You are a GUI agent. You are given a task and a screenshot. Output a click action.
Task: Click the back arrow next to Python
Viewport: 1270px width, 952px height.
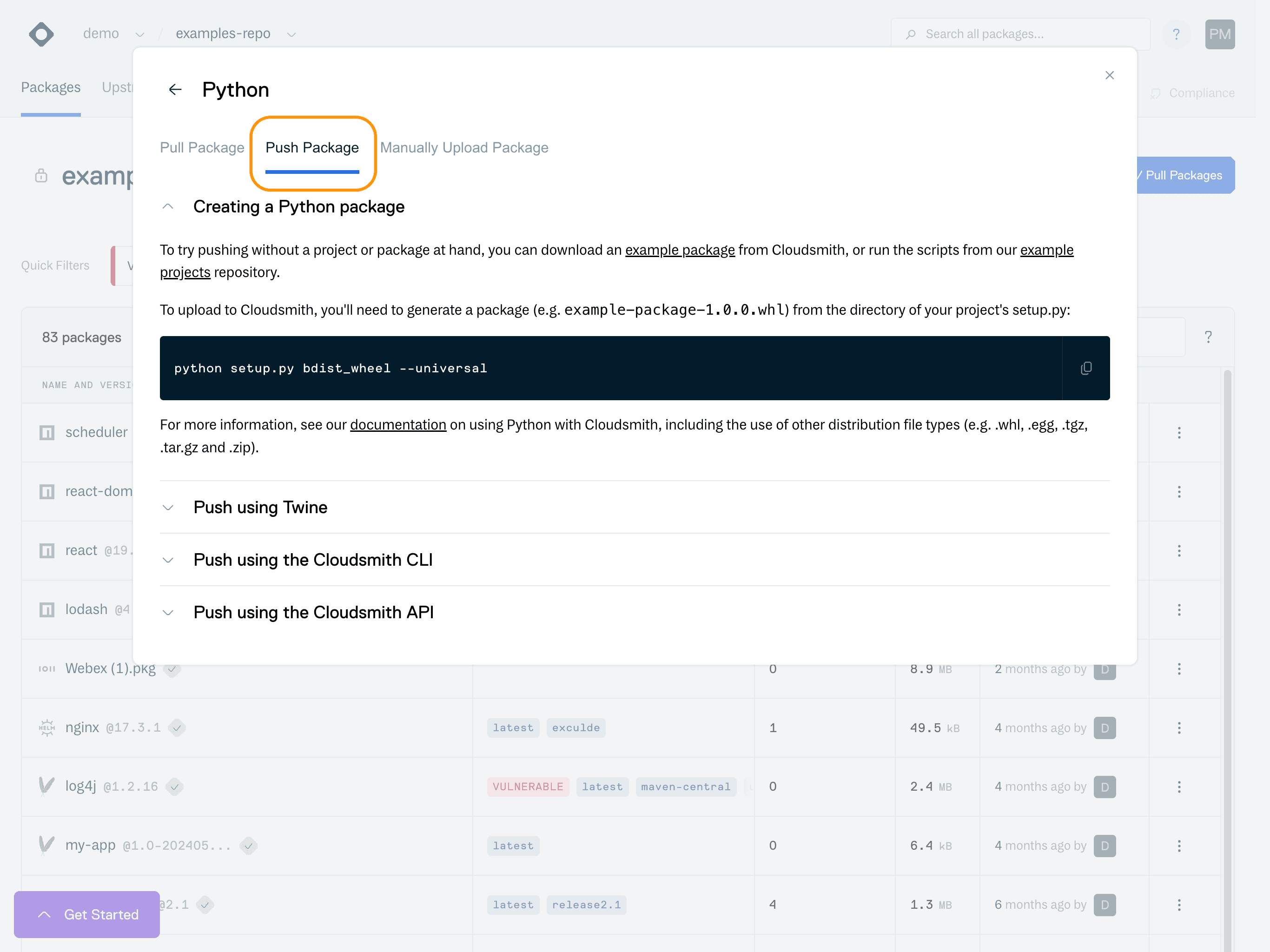(x=175, y=90)
